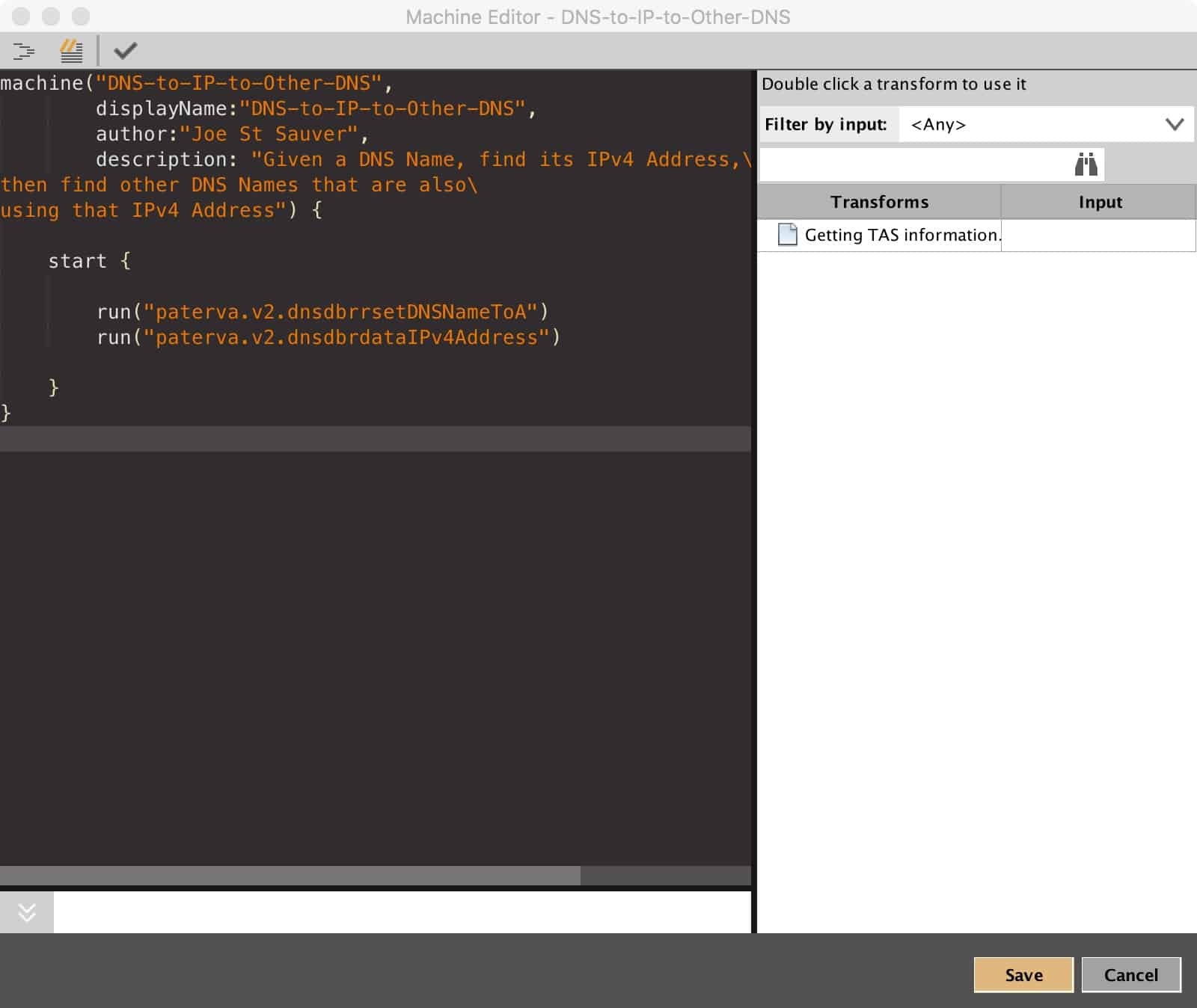1197x1008 pixels.
Task: Click the format code indent icon
Action: [x=24, y=51]
